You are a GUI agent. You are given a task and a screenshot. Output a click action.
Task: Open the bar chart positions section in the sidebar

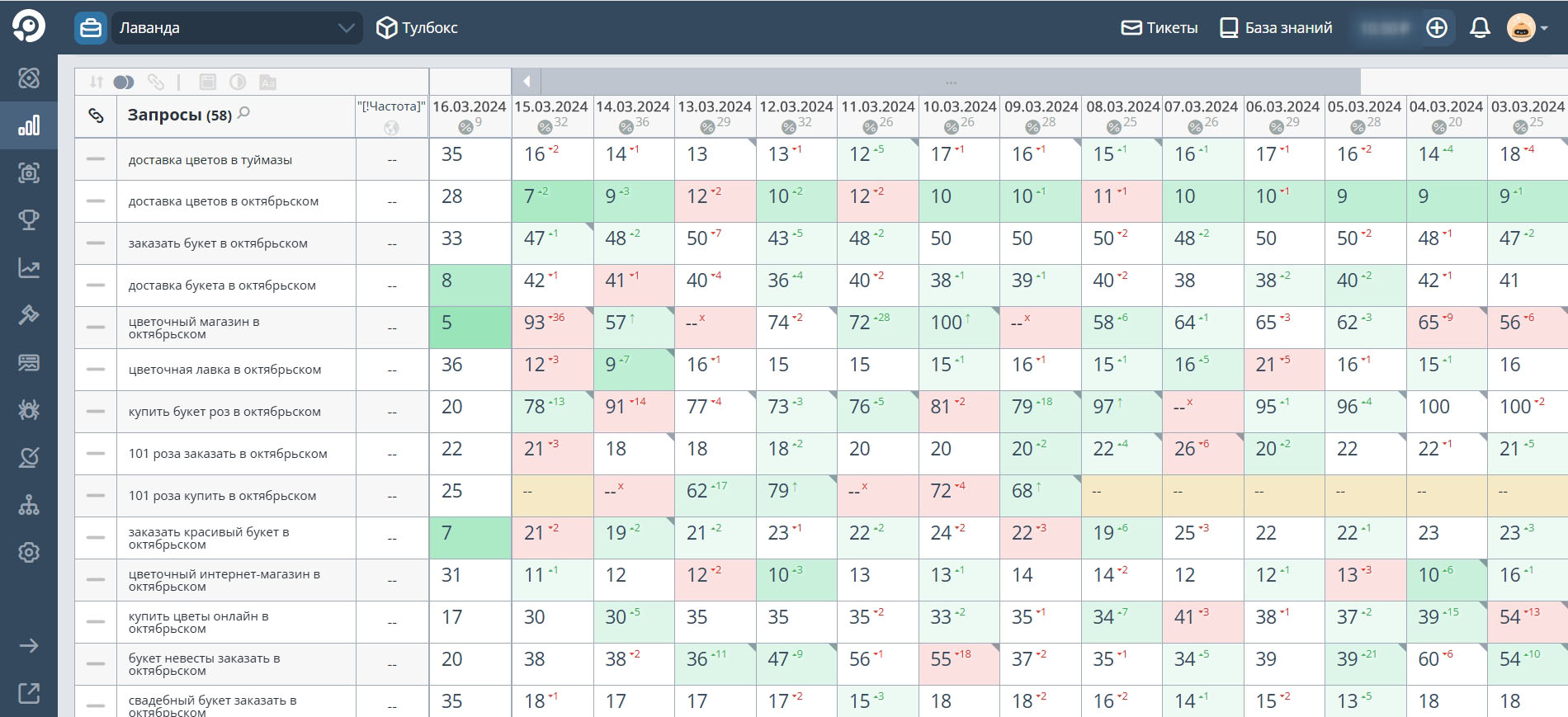(29, 125)
